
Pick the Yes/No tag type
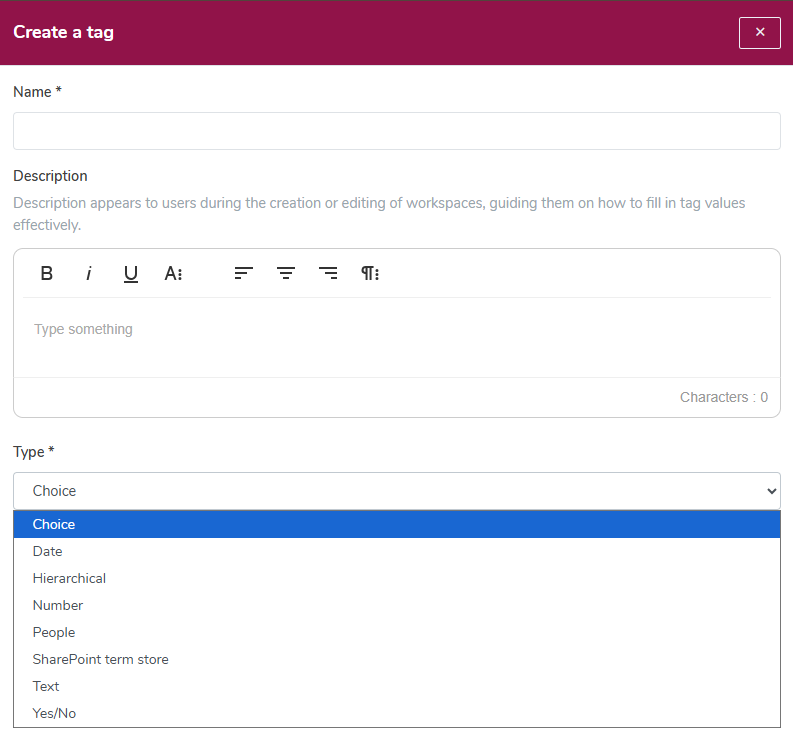(397, 713)
